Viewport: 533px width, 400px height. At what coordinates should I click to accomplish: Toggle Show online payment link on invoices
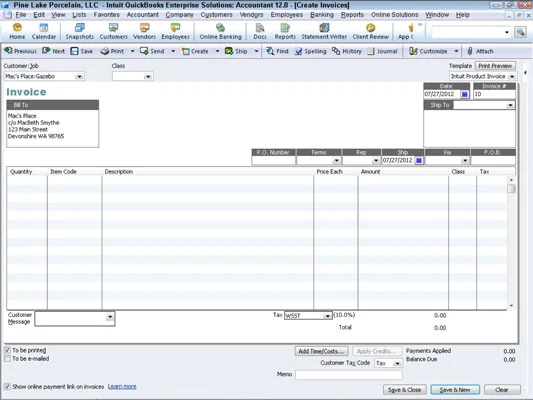(x=7, y=386)
